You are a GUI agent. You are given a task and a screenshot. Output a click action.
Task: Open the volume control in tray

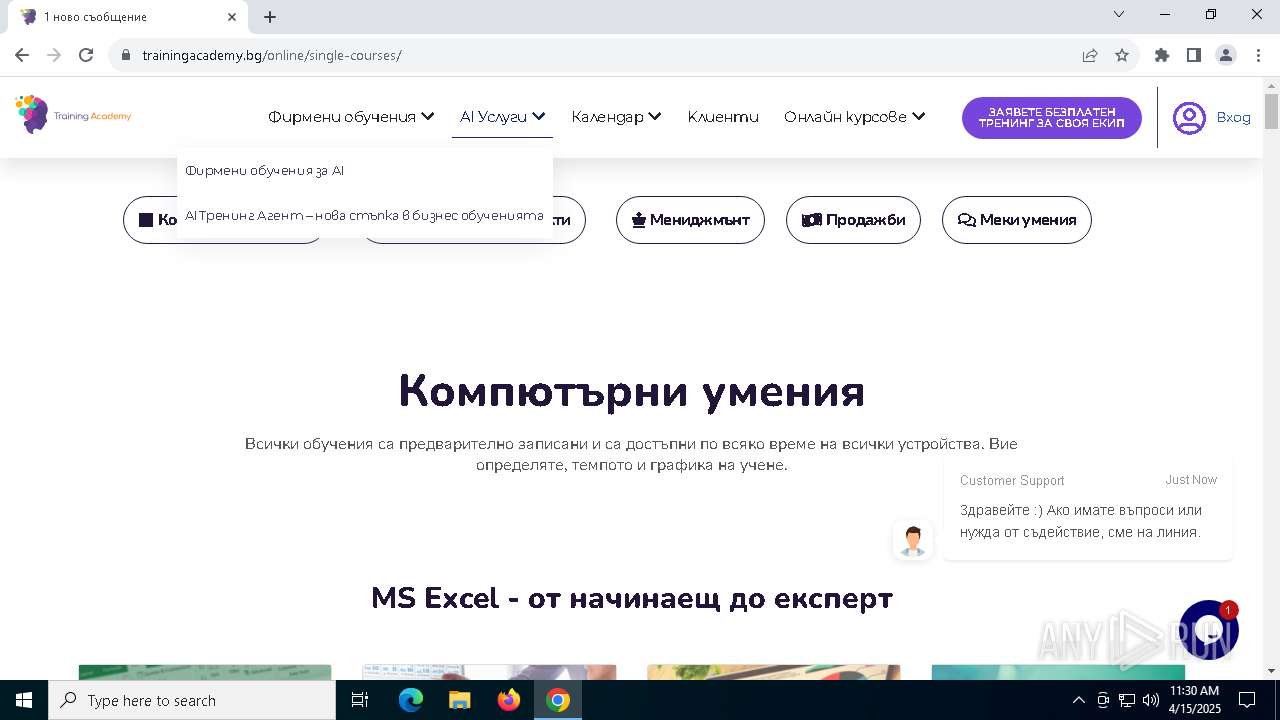[1151, 700]
